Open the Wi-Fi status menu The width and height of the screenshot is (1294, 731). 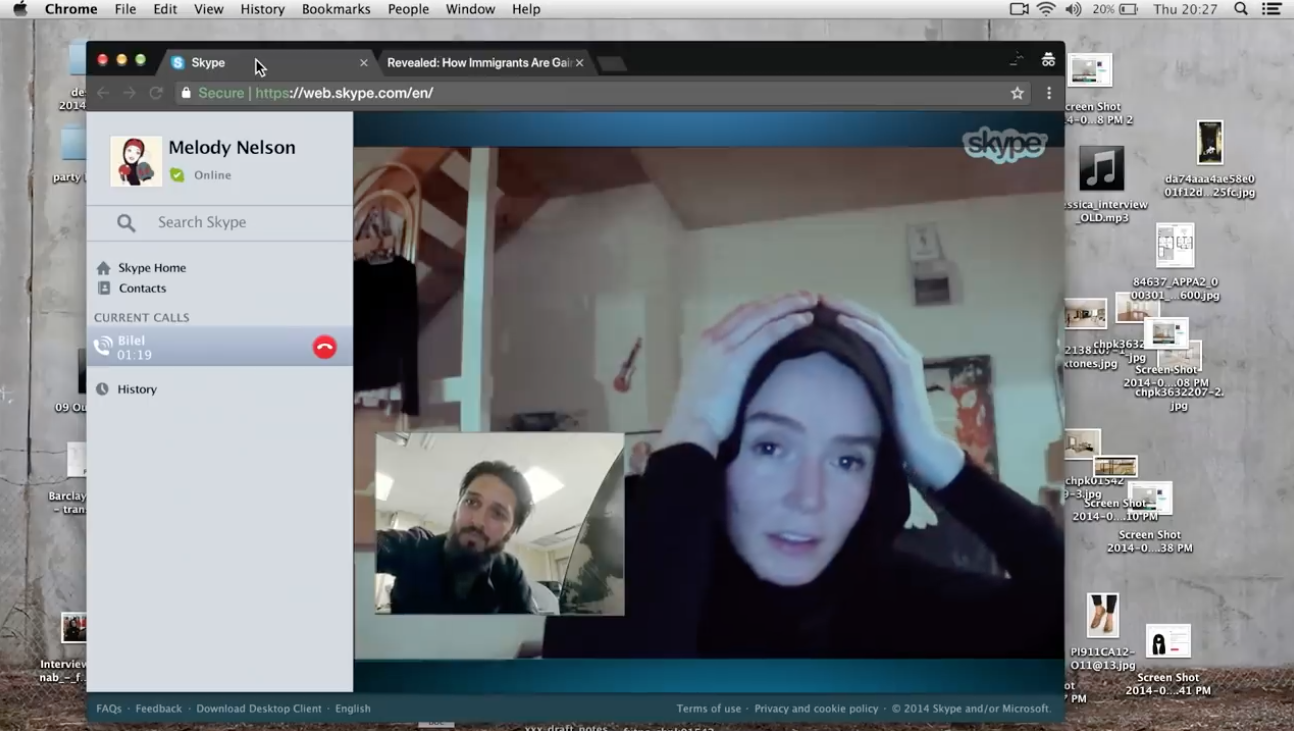1046,9
